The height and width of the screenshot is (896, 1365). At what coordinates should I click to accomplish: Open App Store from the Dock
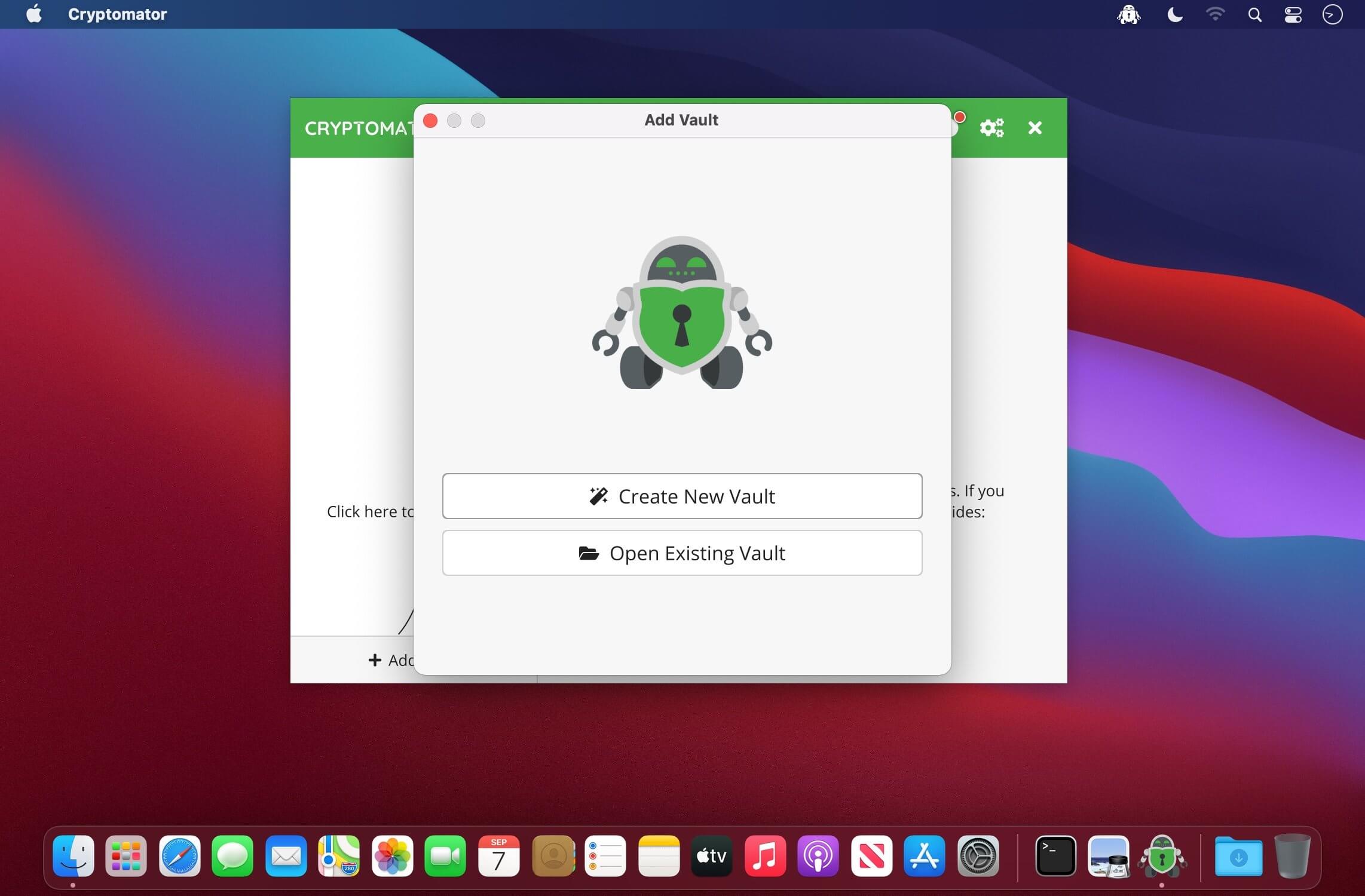point(925,855)
